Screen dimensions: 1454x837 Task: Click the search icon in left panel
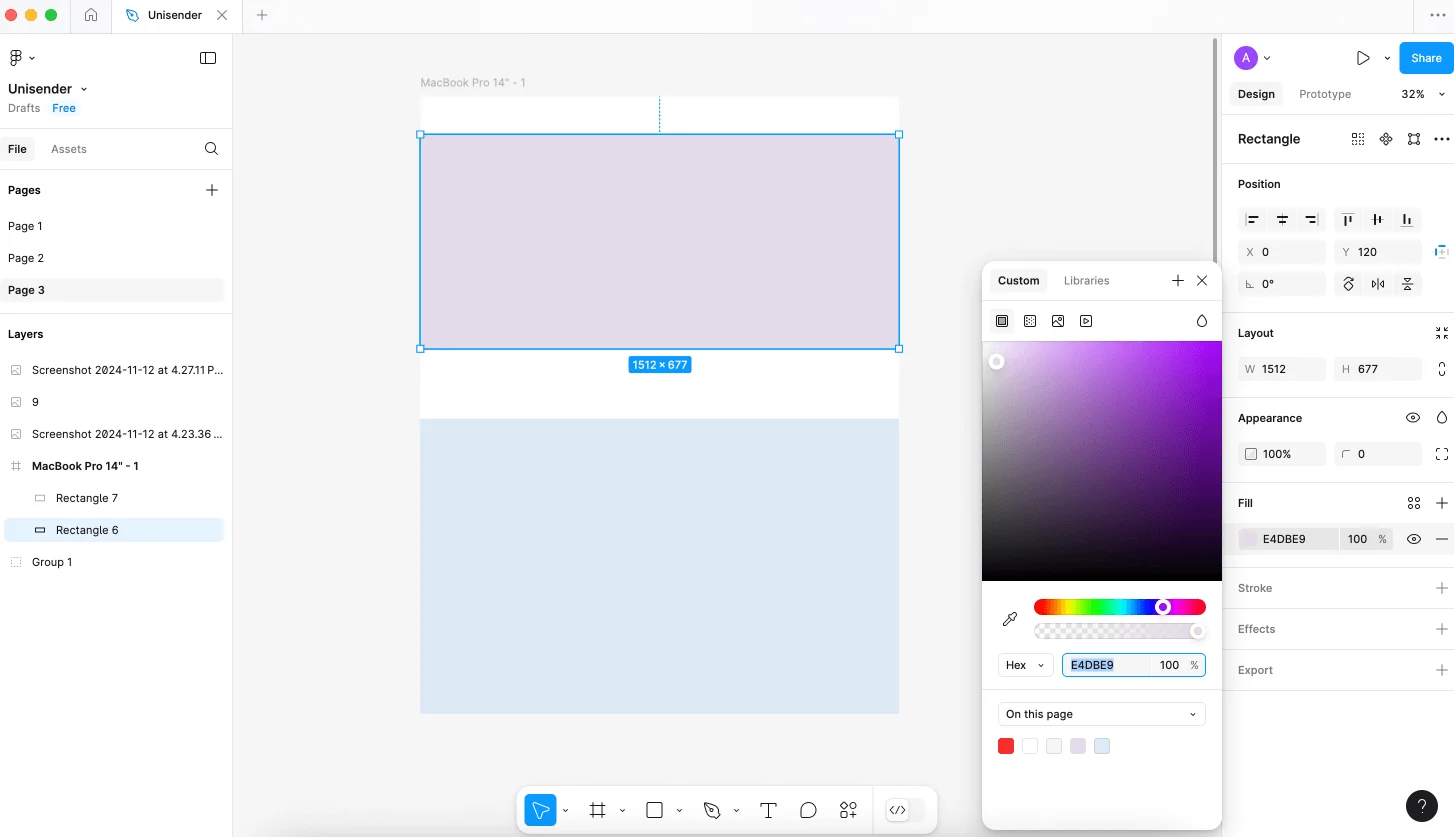[211, 149]
